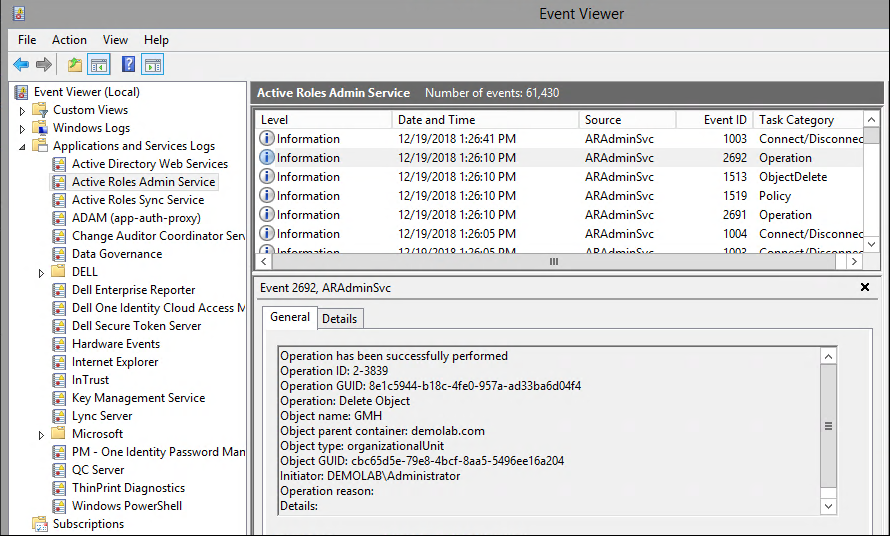Click the Forward arrow toolbar icon
The image size is (890, 536).
(x=44, y=65)
